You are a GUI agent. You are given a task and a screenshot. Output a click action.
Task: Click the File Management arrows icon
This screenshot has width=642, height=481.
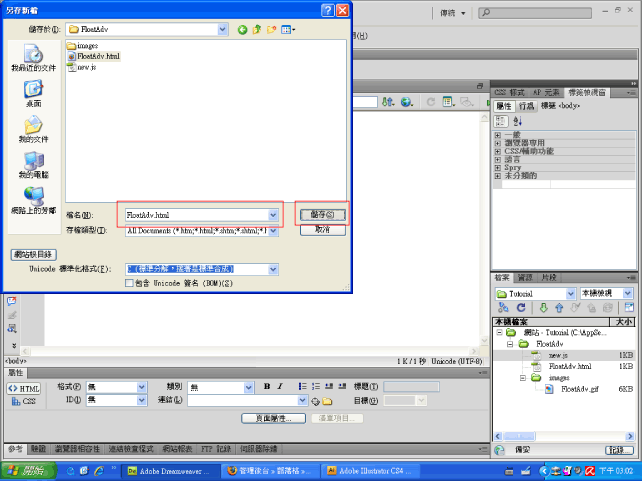388,102
